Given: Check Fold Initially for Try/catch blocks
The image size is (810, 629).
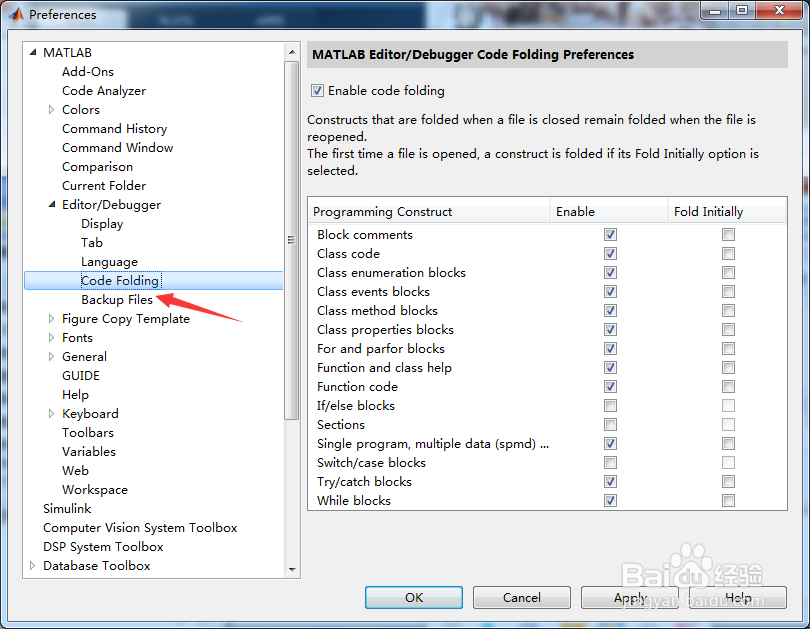Looking at the screenshot, I should click(x=728, y=482).
